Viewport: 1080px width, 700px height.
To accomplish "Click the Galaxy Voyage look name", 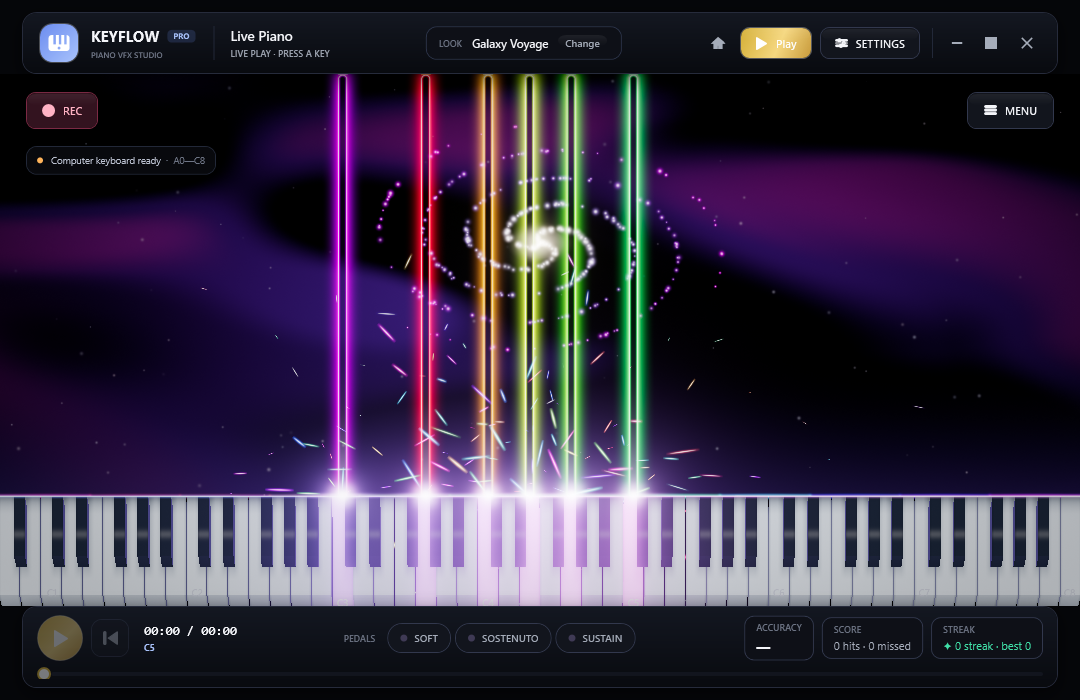I will click(510, 43).
